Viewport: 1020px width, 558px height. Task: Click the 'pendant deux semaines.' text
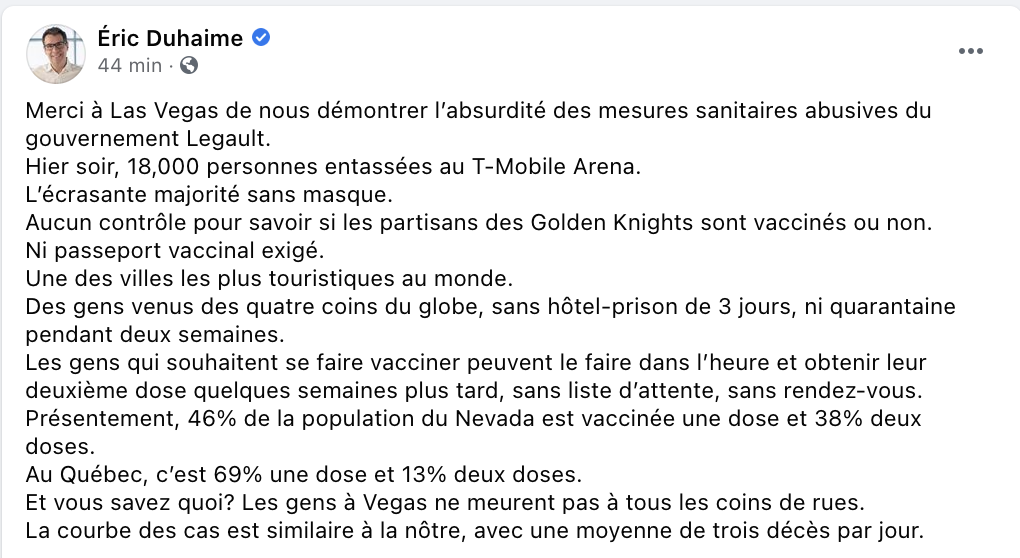[x=155, y=334]
